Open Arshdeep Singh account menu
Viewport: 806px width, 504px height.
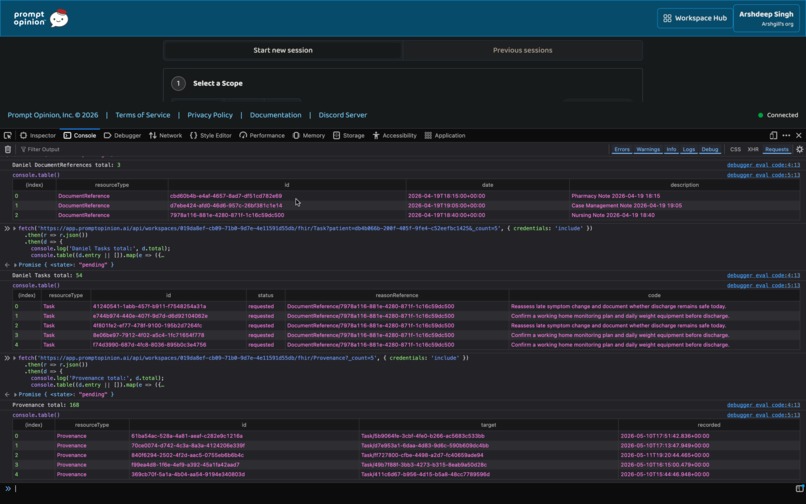766,18
